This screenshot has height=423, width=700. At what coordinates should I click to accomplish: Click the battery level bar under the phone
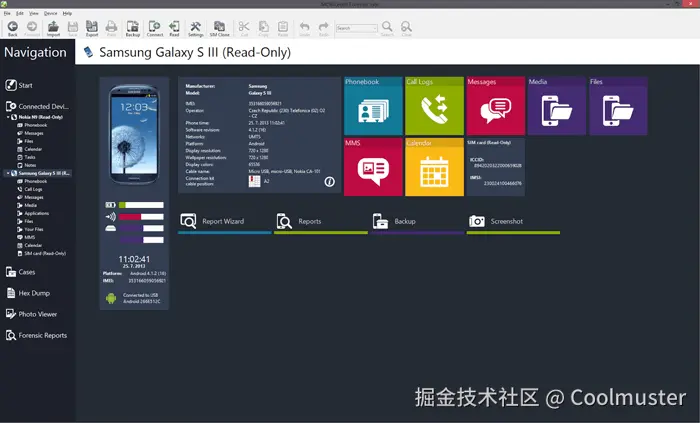[141, 205]
